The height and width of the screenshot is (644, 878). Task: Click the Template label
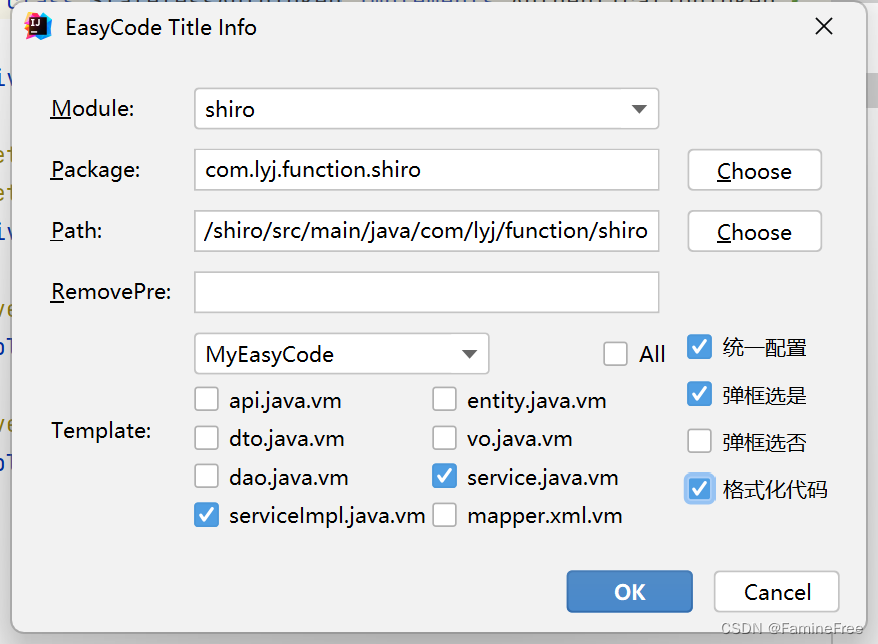101,431
